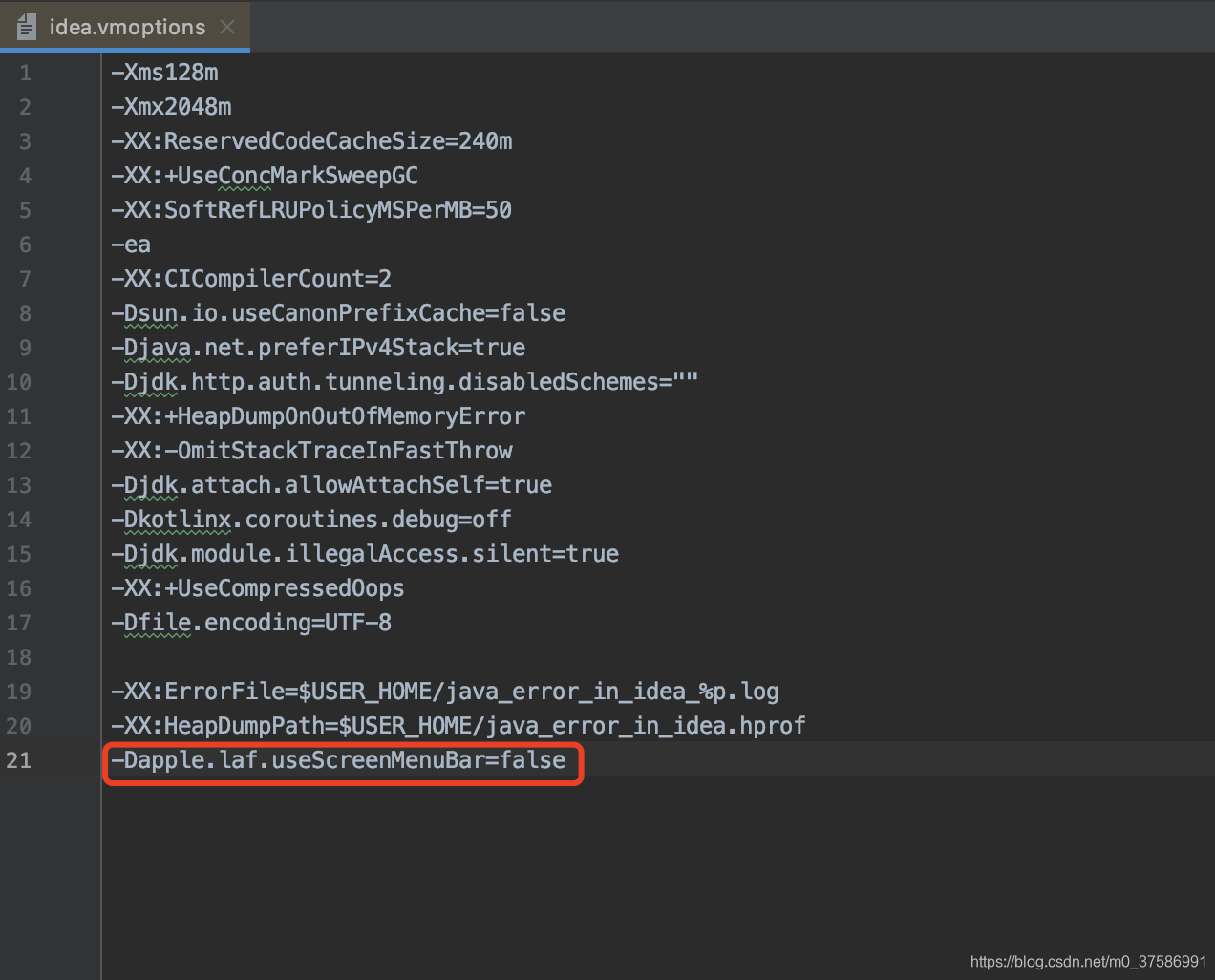Click the CICompilerCount=2 line
1215x980 pixels.
tap(251, 279)
